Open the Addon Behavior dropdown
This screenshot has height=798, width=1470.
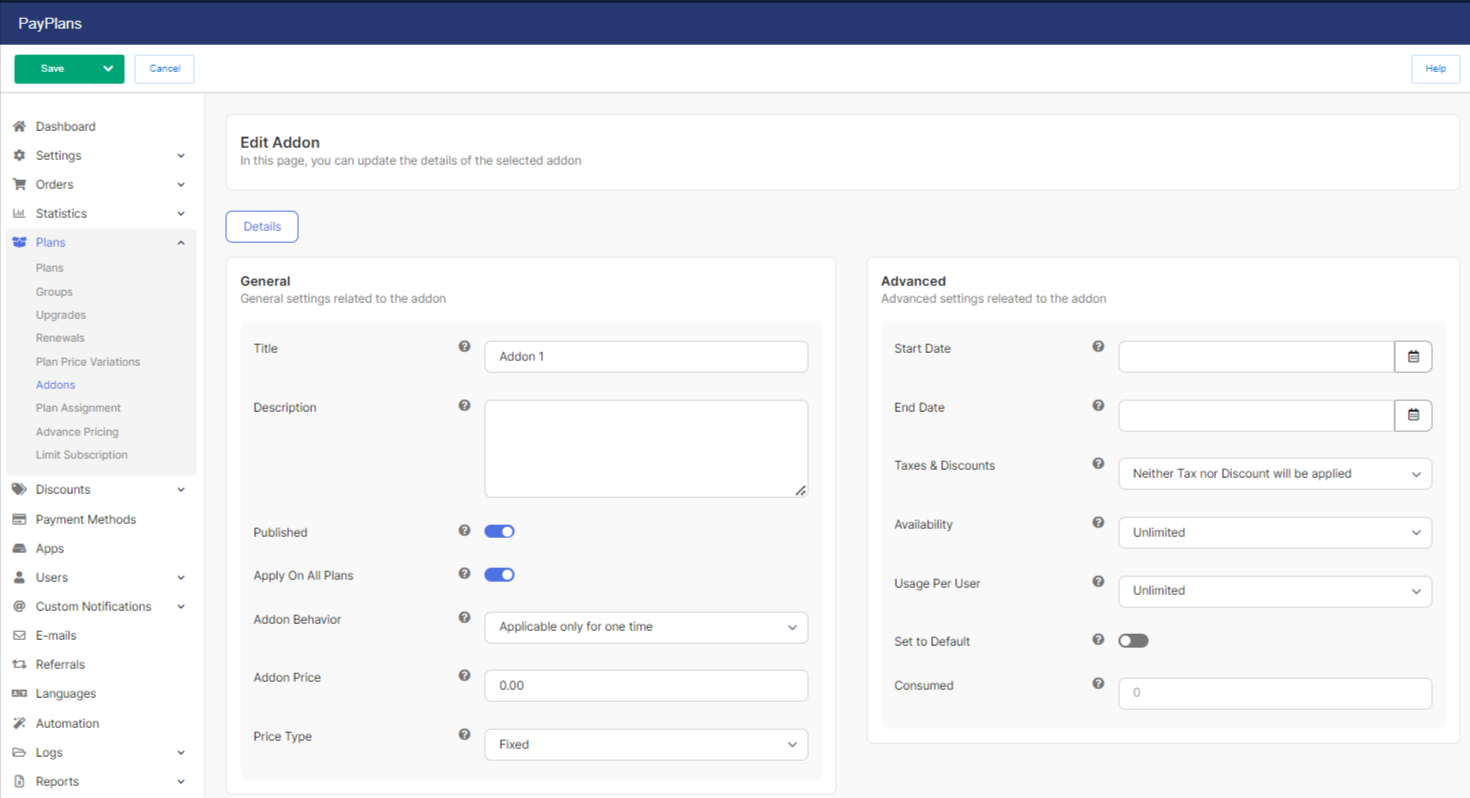coord(646,627)
